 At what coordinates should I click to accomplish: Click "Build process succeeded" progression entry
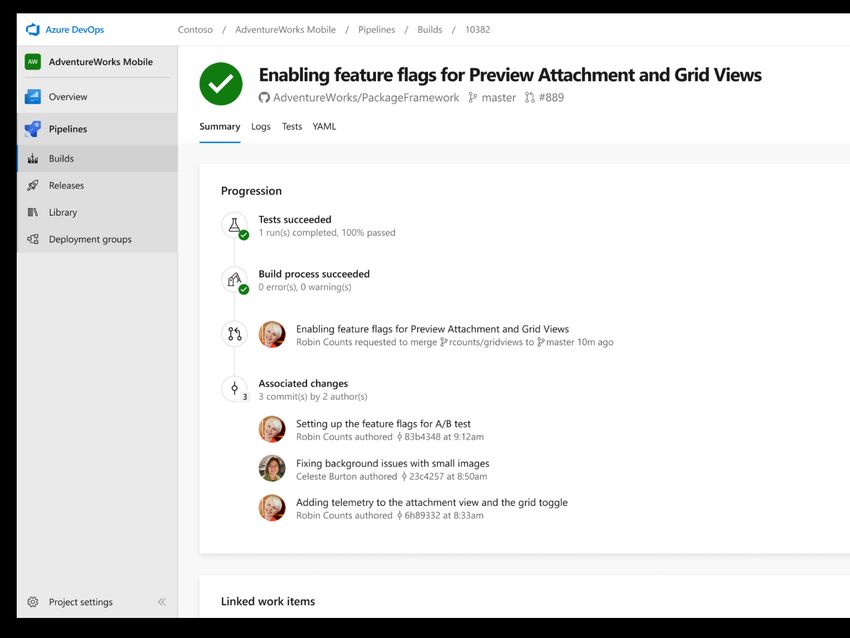(x=314, y=274)
